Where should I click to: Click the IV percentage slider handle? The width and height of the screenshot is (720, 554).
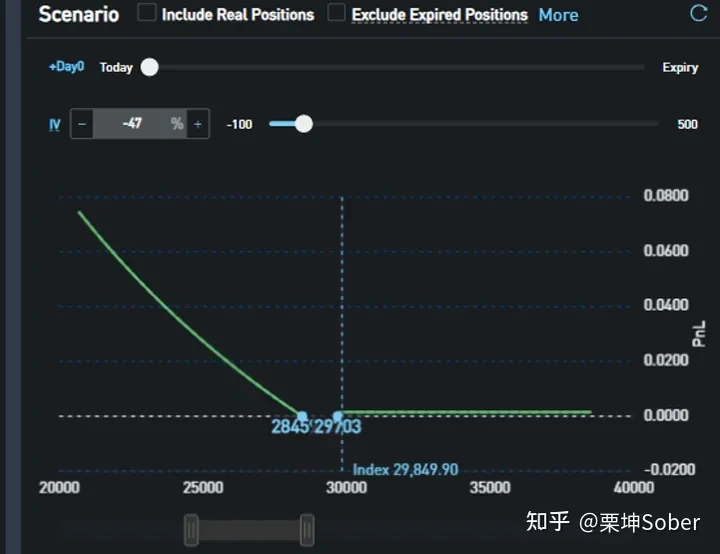tap(303, 124)
